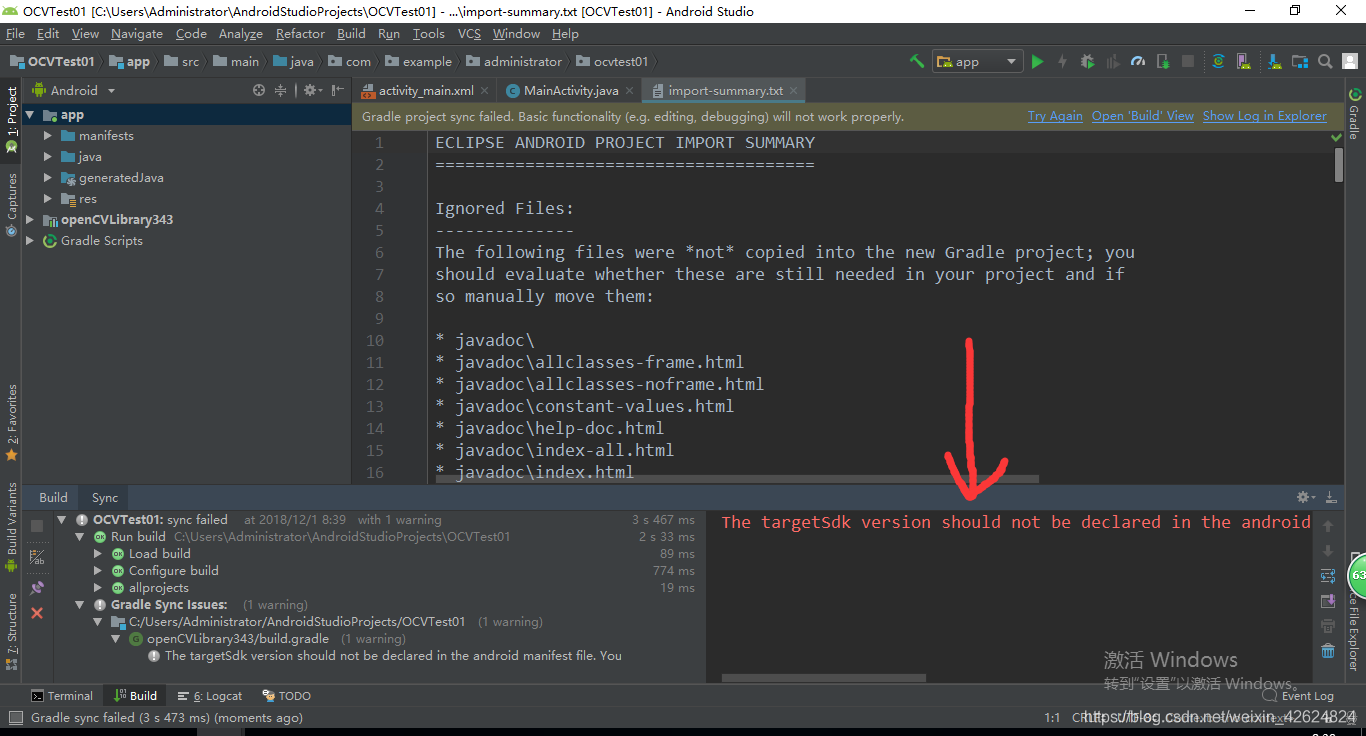Screen dimensions: 1366x736
Task: Expand the openCVLibrary343 module
Action: 30,219
